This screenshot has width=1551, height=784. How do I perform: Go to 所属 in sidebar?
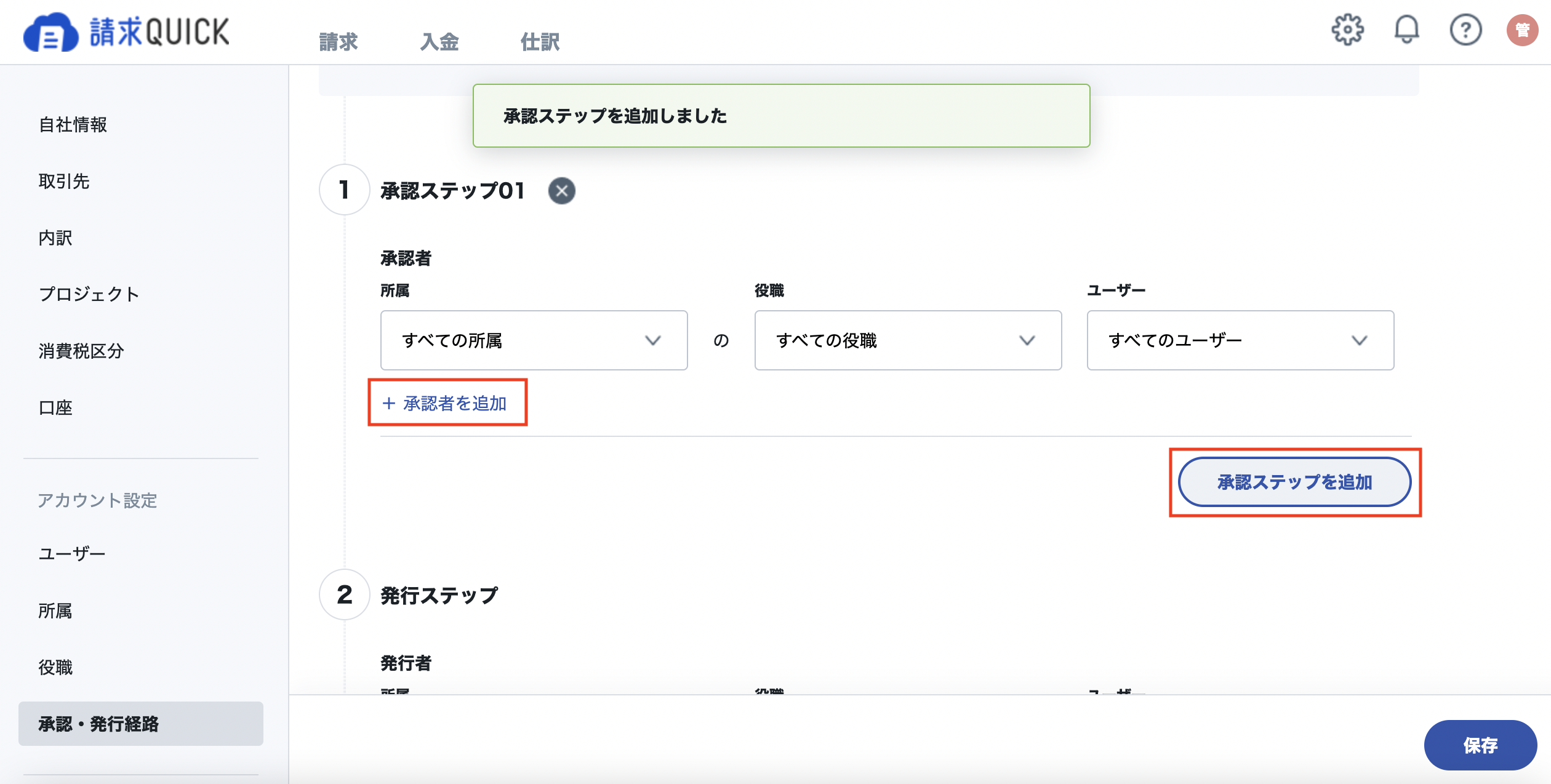(x=55, y=610)
